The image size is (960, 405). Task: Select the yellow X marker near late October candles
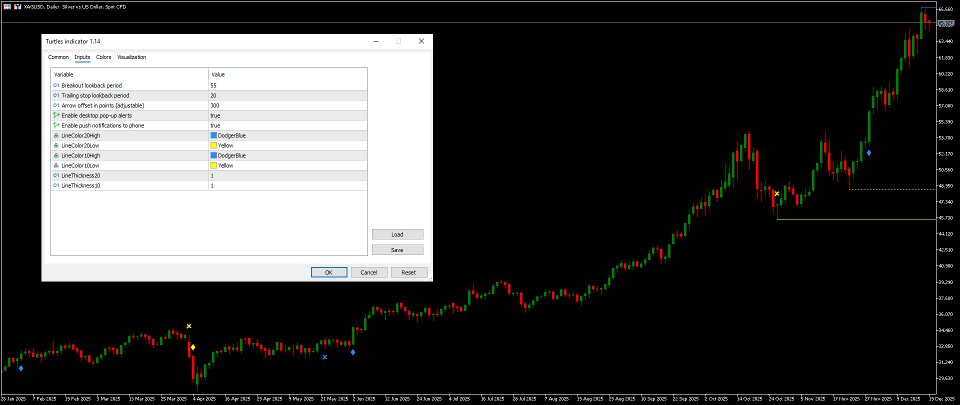tap(777, 194)
